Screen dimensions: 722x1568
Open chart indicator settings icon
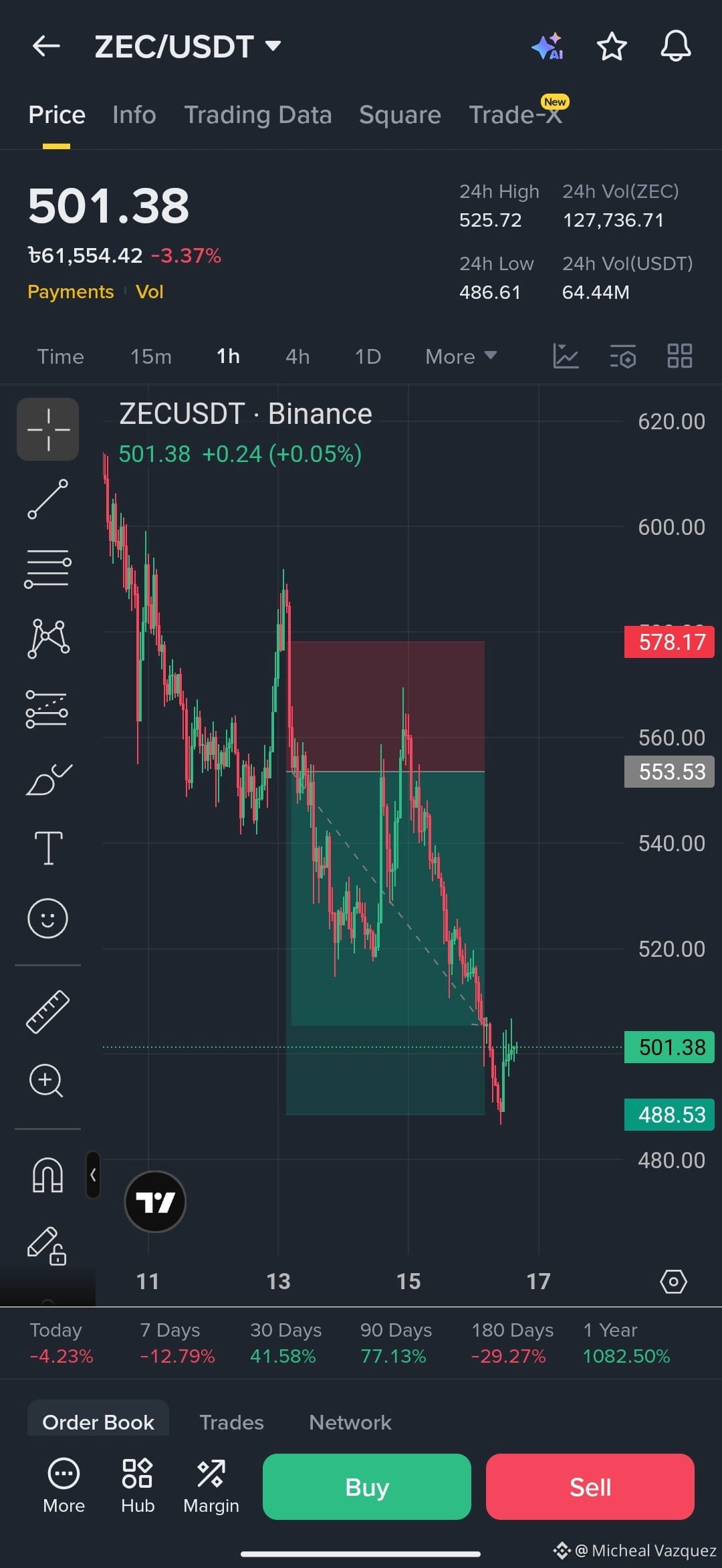[x=622, y=356]
